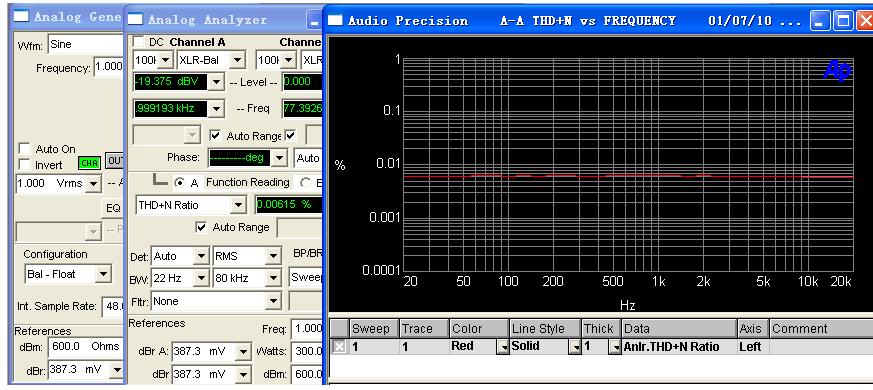Image resolution: width=873 pixels, height=390 pixels.
Task: Select the A Function Reading radio button
Action: [179, 183]
